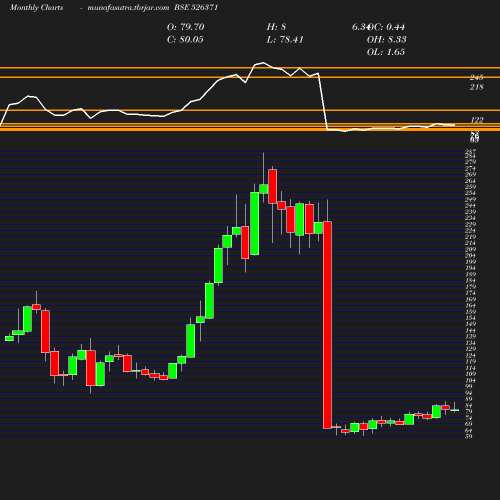The image size is (500, 500).
Task: Select the low value 'L: 78.41'
Action: click(285, 39)
